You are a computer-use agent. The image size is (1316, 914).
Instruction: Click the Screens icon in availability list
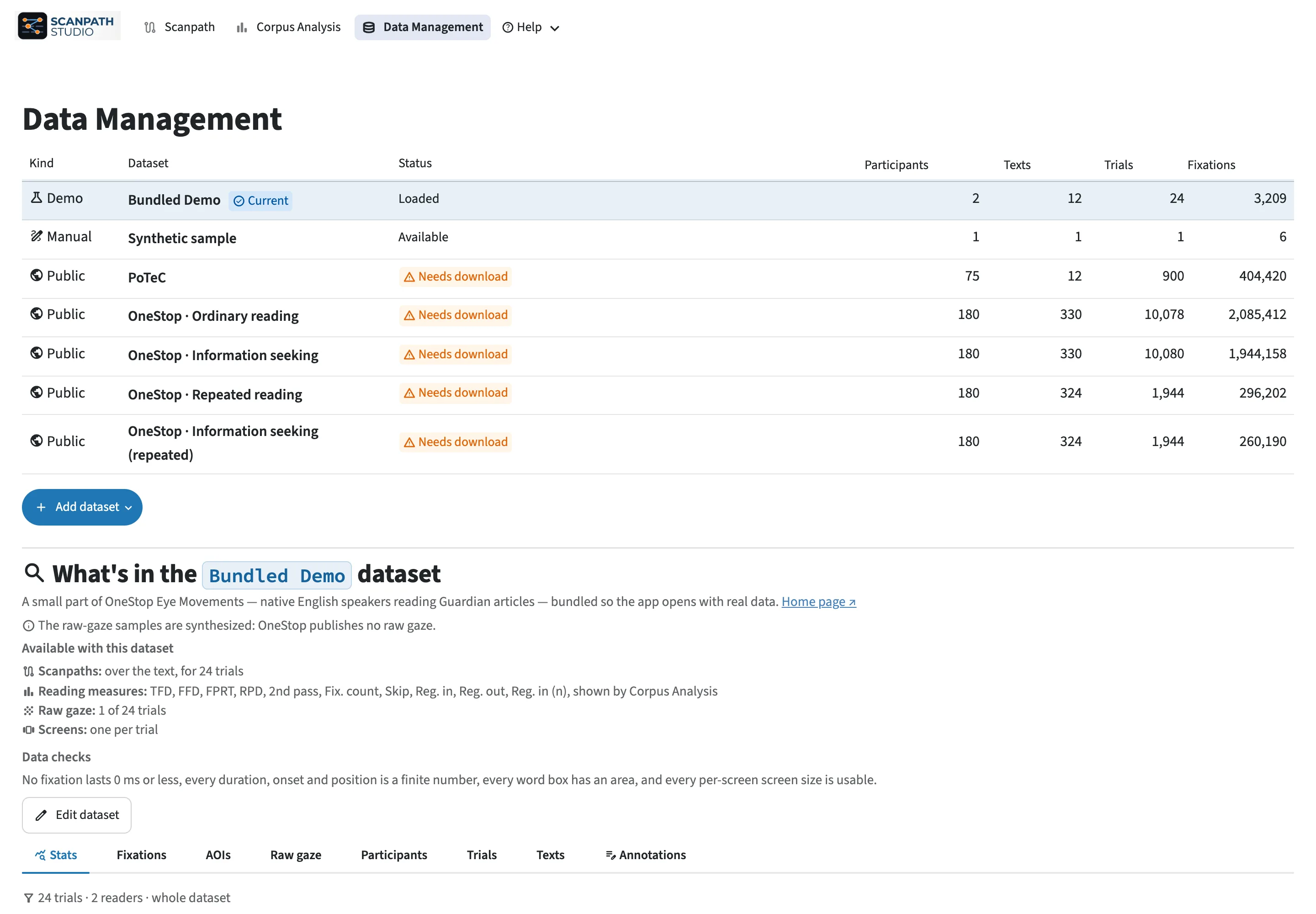coord(28,730)
